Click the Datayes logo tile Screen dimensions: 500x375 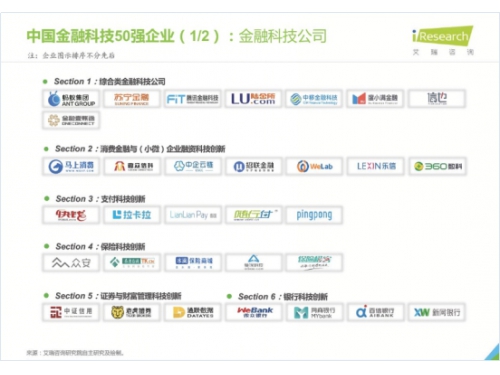click(193, 312)
